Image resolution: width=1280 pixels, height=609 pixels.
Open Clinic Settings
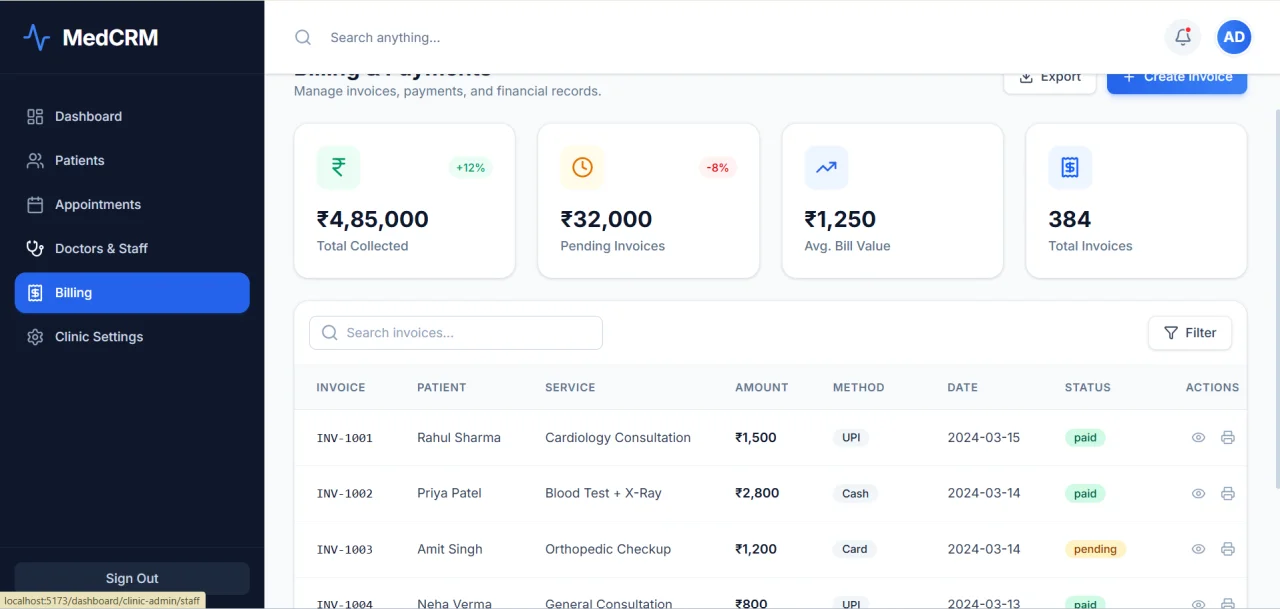pyautogui.click(x=132, y=337)
